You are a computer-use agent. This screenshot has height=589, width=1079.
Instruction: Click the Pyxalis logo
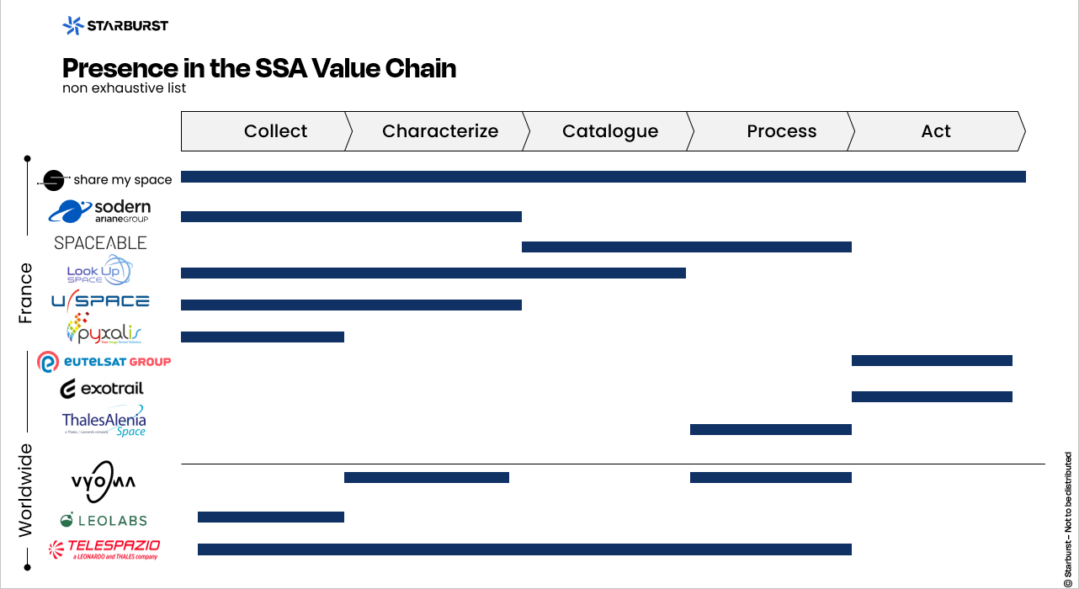tap(104, 330)
